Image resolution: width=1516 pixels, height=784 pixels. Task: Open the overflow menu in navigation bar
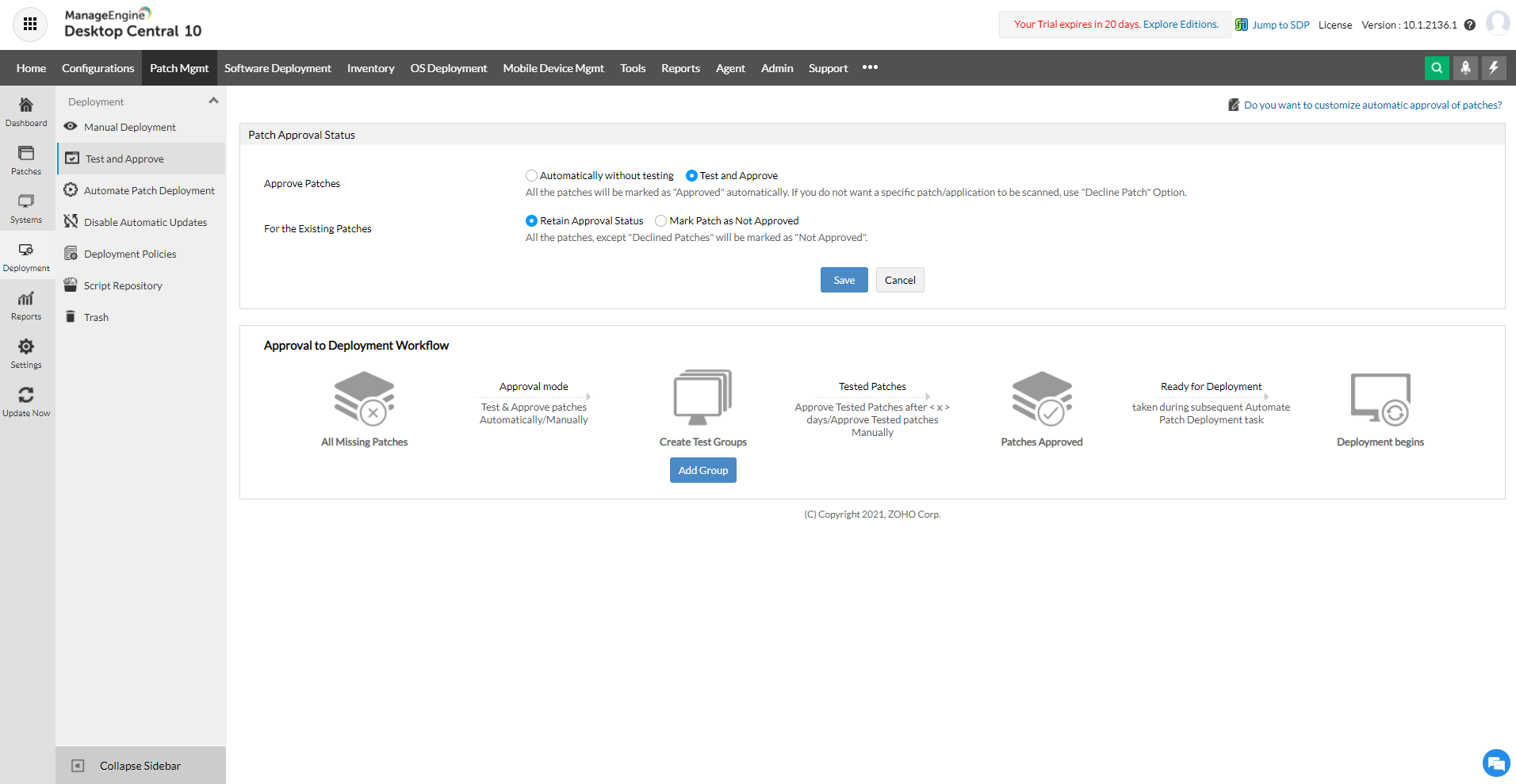pyautogui.click(x=870, y=67)
